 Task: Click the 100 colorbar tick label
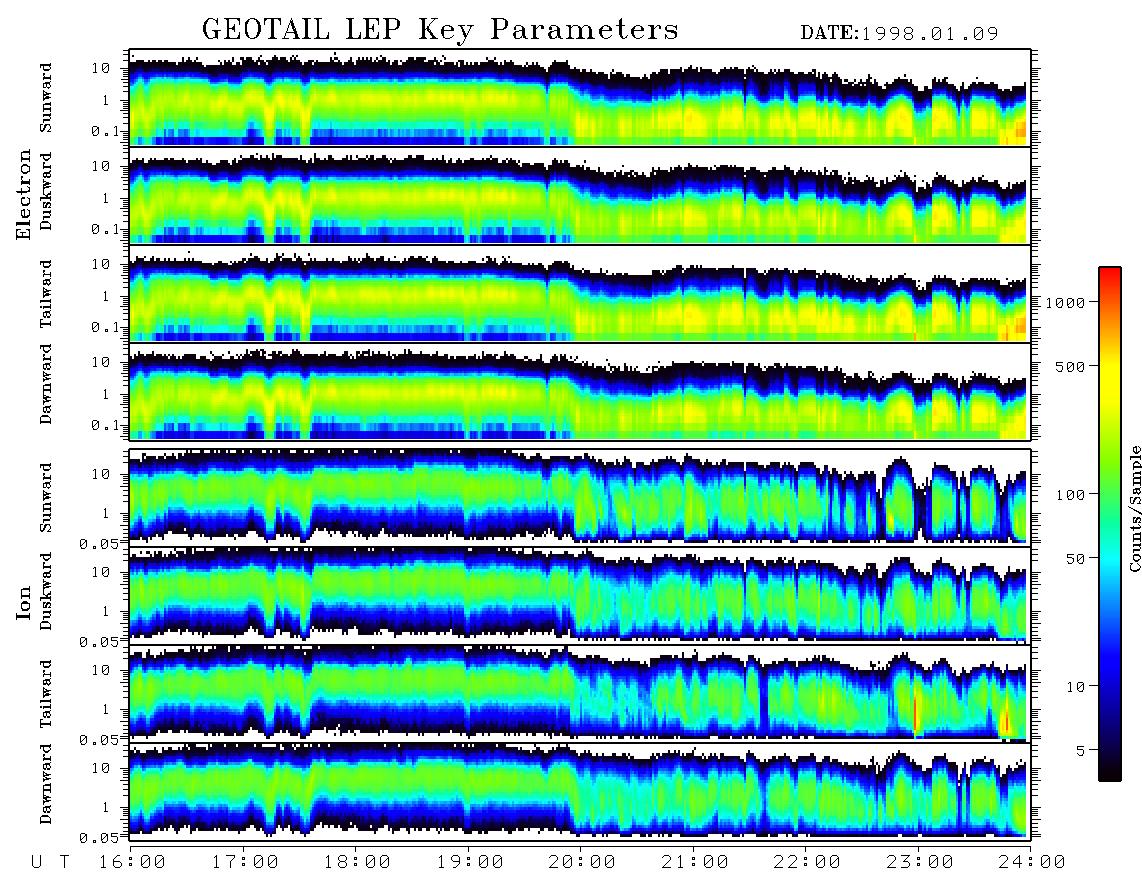coord(1070,495)
